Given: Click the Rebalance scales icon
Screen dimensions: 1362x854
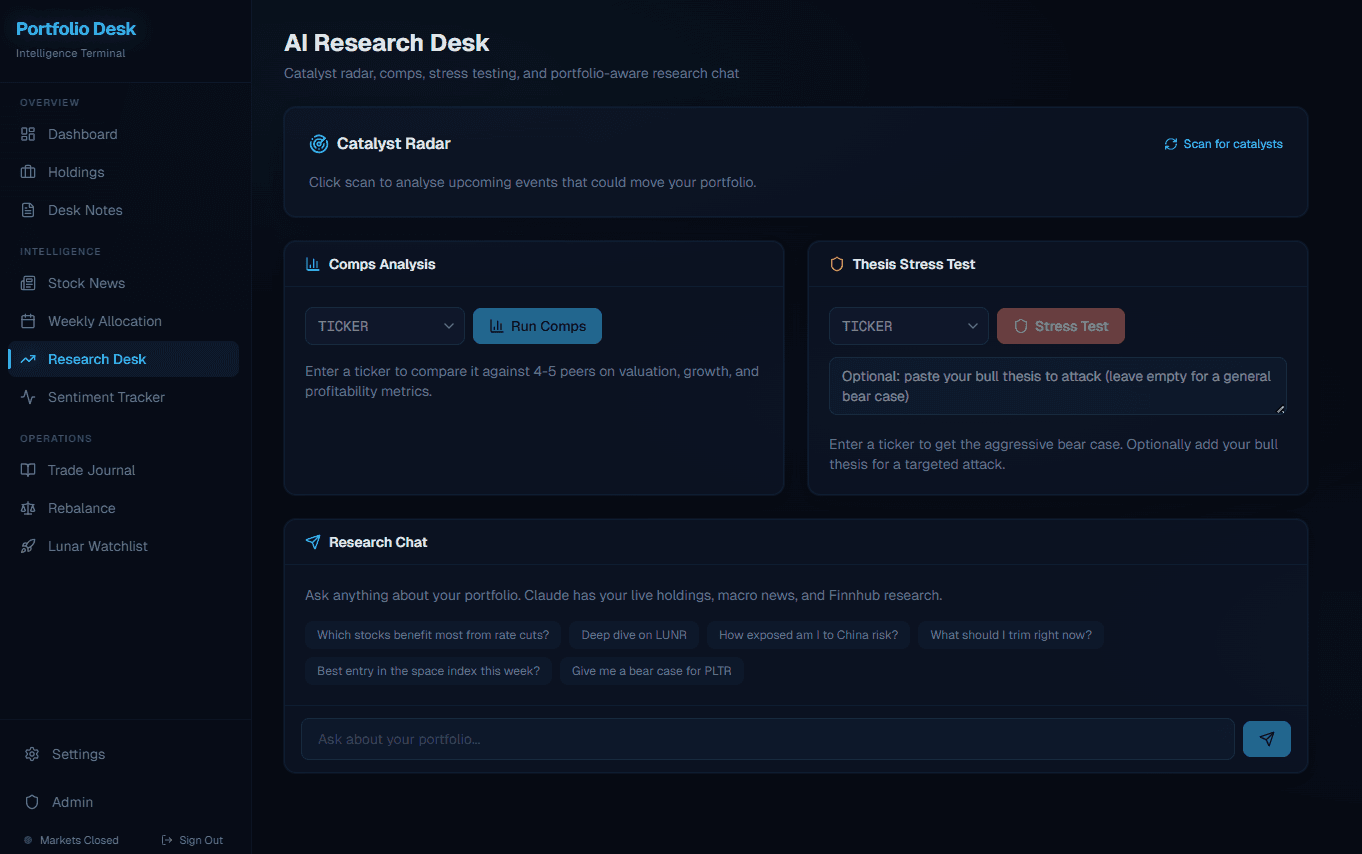Looking at the screenshot, I should click(x=28, y=508).
